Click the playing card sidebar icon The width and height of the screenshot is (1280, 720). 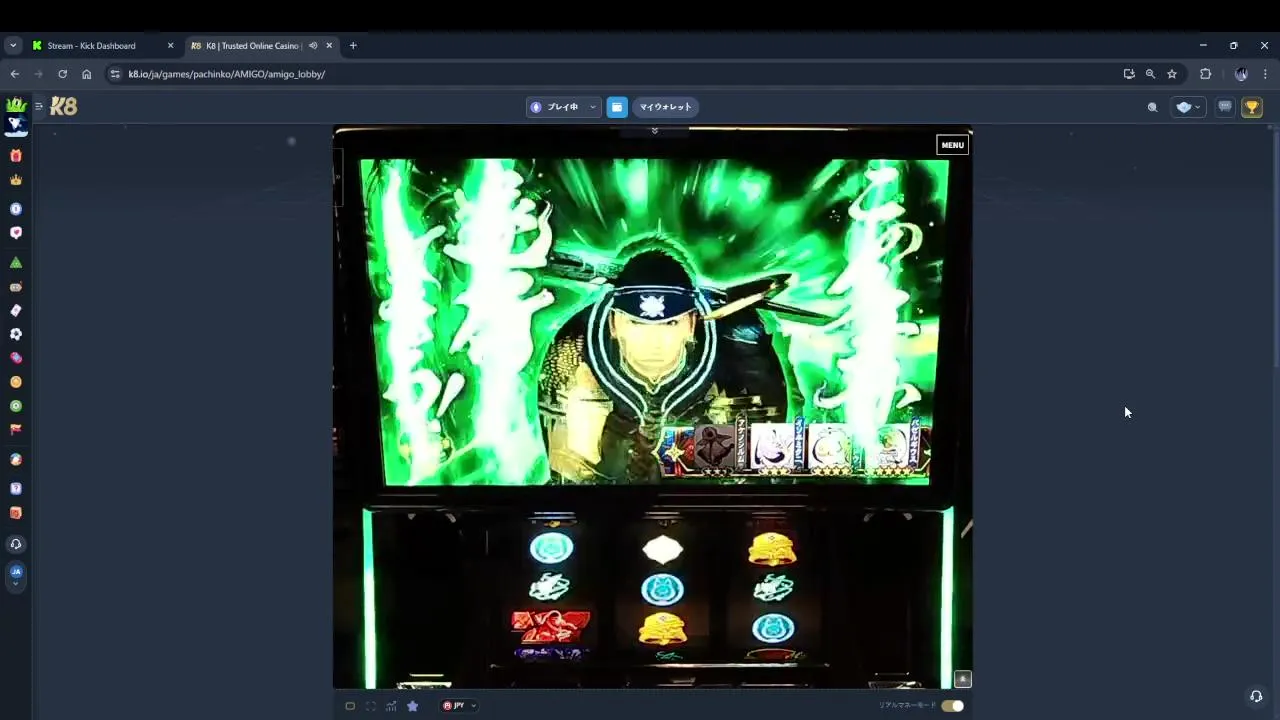coord(15,310)
